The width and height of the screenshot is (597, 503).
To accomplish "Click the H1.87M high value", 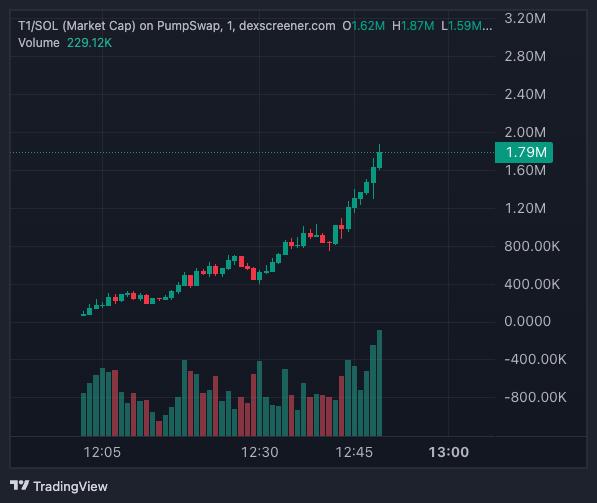I will pyautogui.click(x=413, y=26).
